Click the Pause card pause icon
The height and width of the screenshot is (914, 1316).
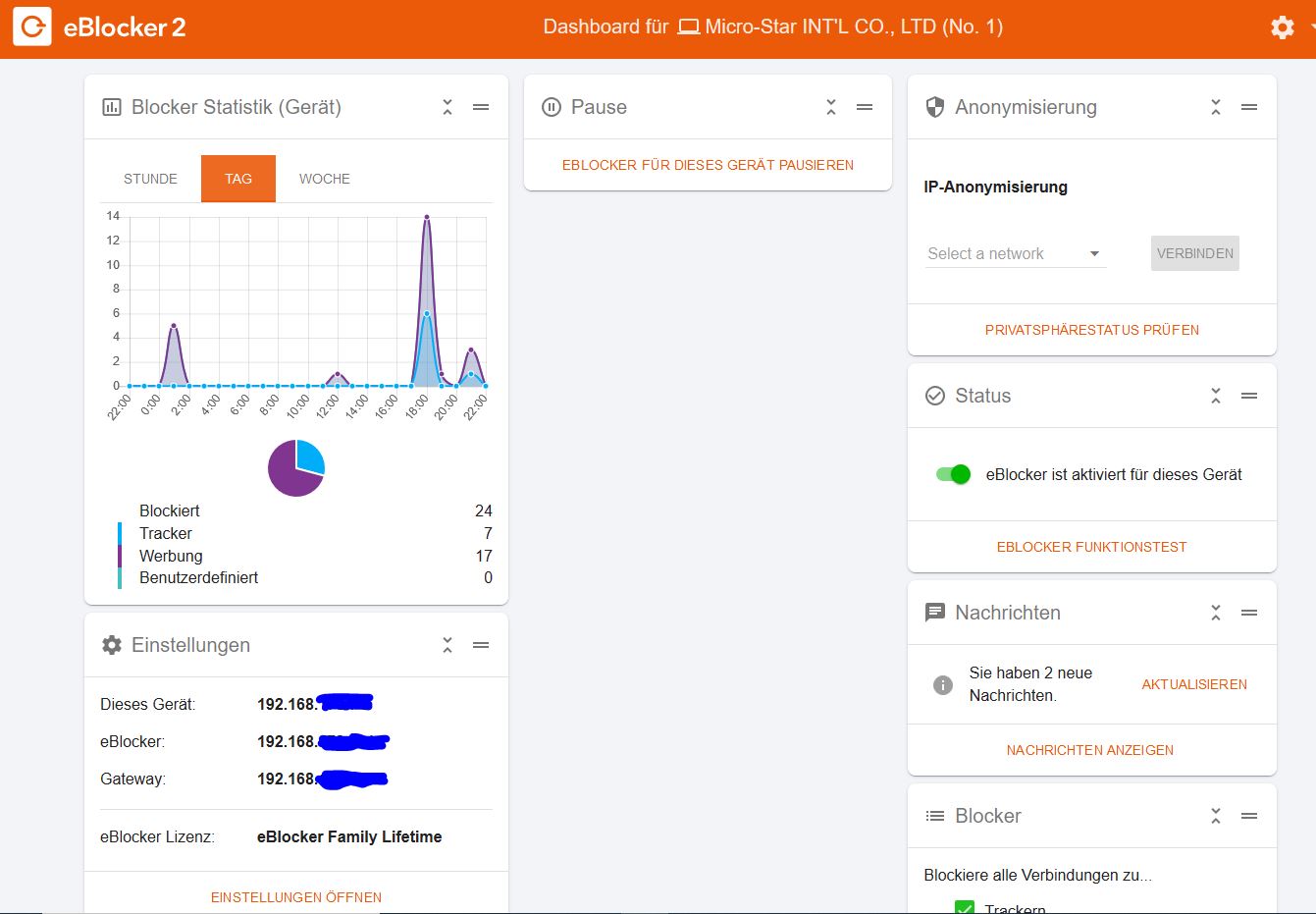click(x=552, y=107)
